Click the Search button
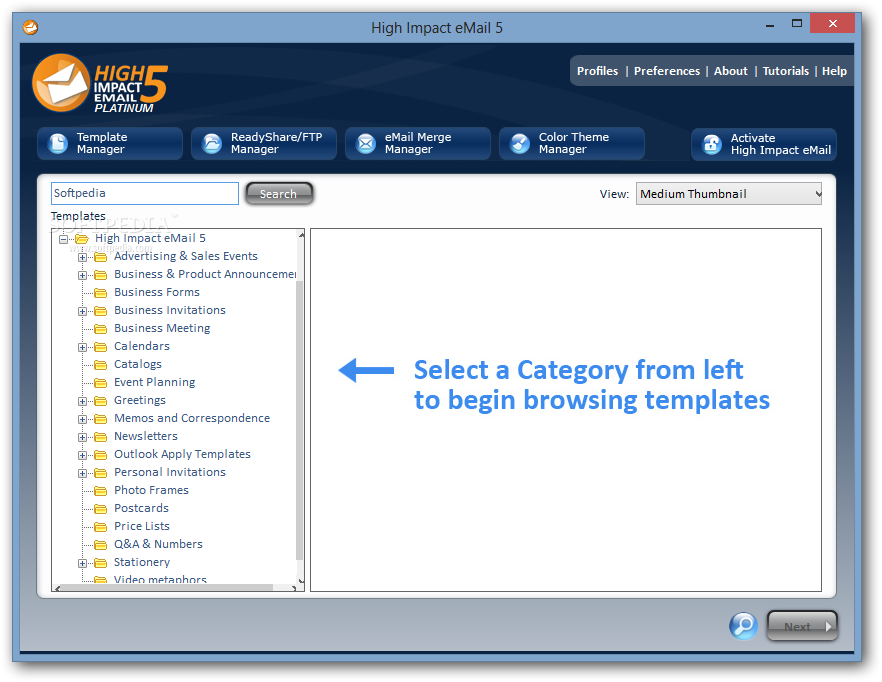Image resolution: width=882 pixels, height=682 pixels. [x=279, y=194]
